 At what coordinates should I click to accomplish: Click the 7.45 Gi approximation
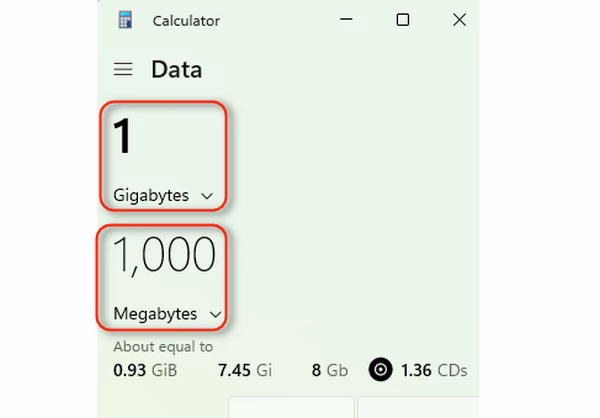[245, 370]
